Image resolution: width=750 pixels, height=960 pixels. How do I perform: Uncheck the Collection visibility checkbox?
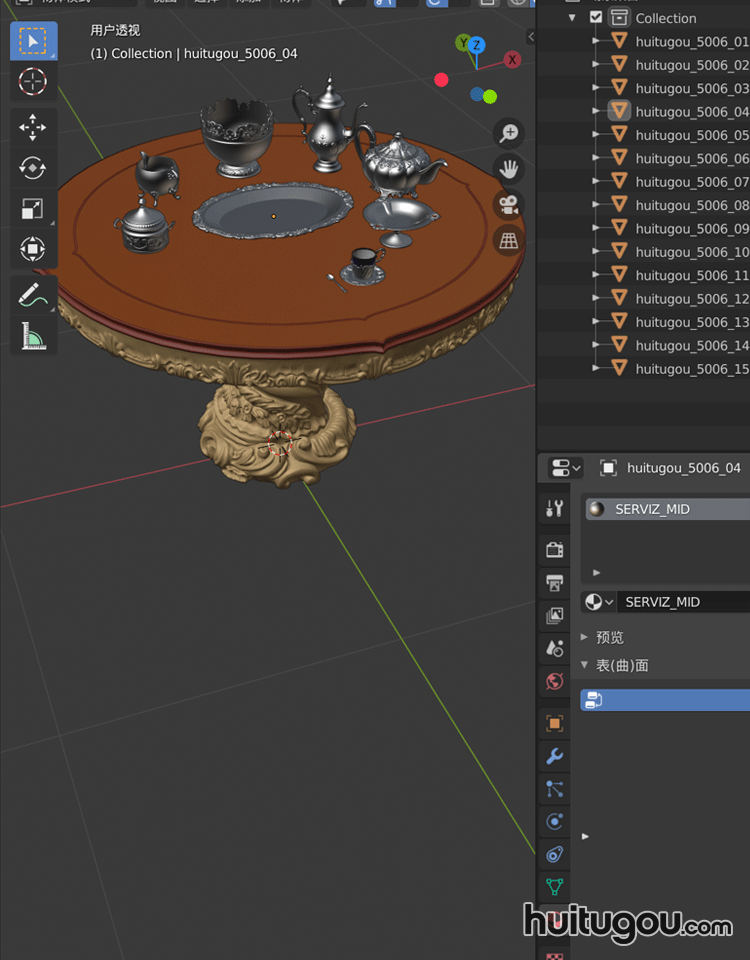click(597, 18)
